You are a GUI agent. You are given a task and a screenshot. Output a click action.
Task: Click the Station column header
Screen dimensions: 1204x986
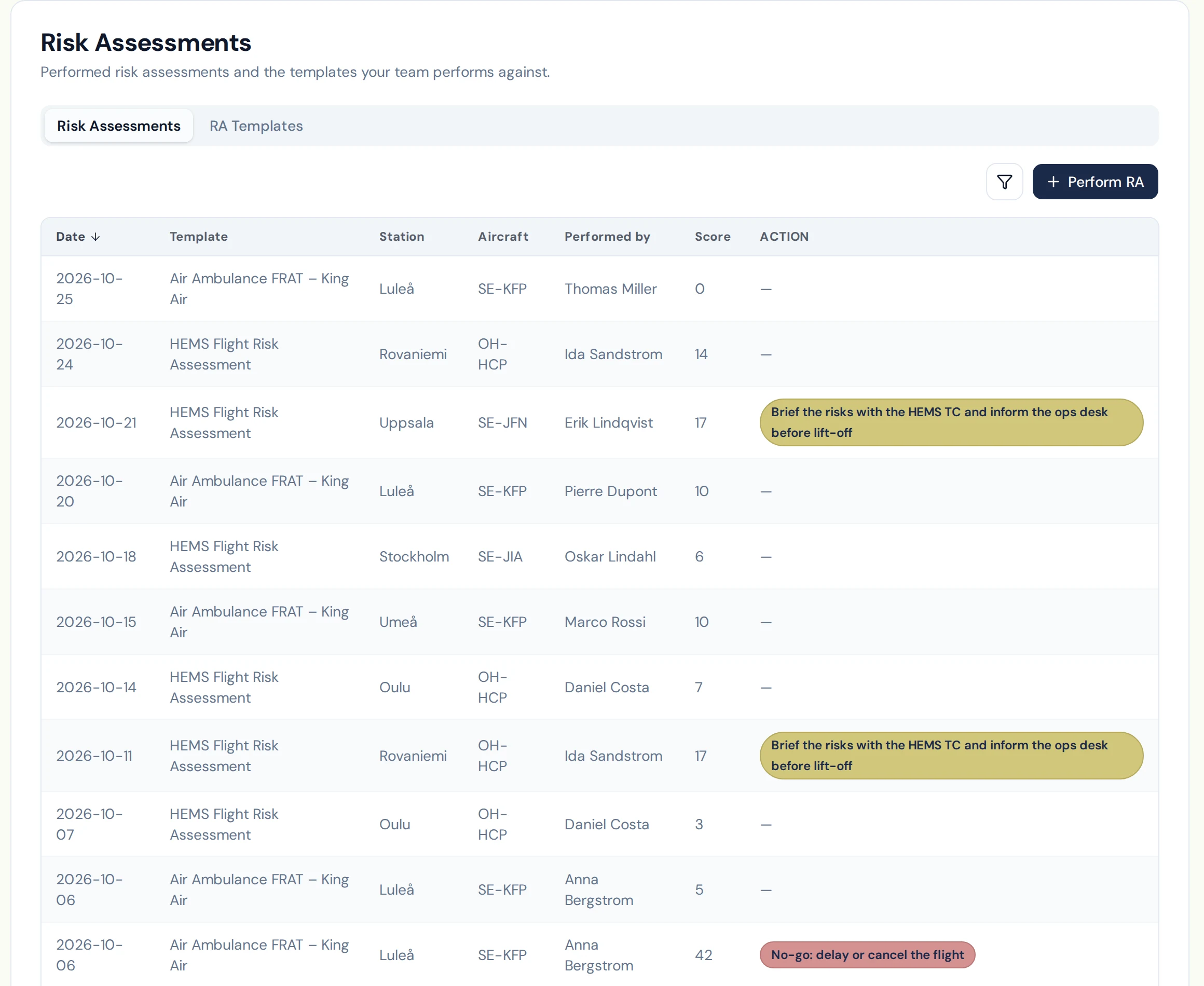pyautogui.click(x=402, y=236)
